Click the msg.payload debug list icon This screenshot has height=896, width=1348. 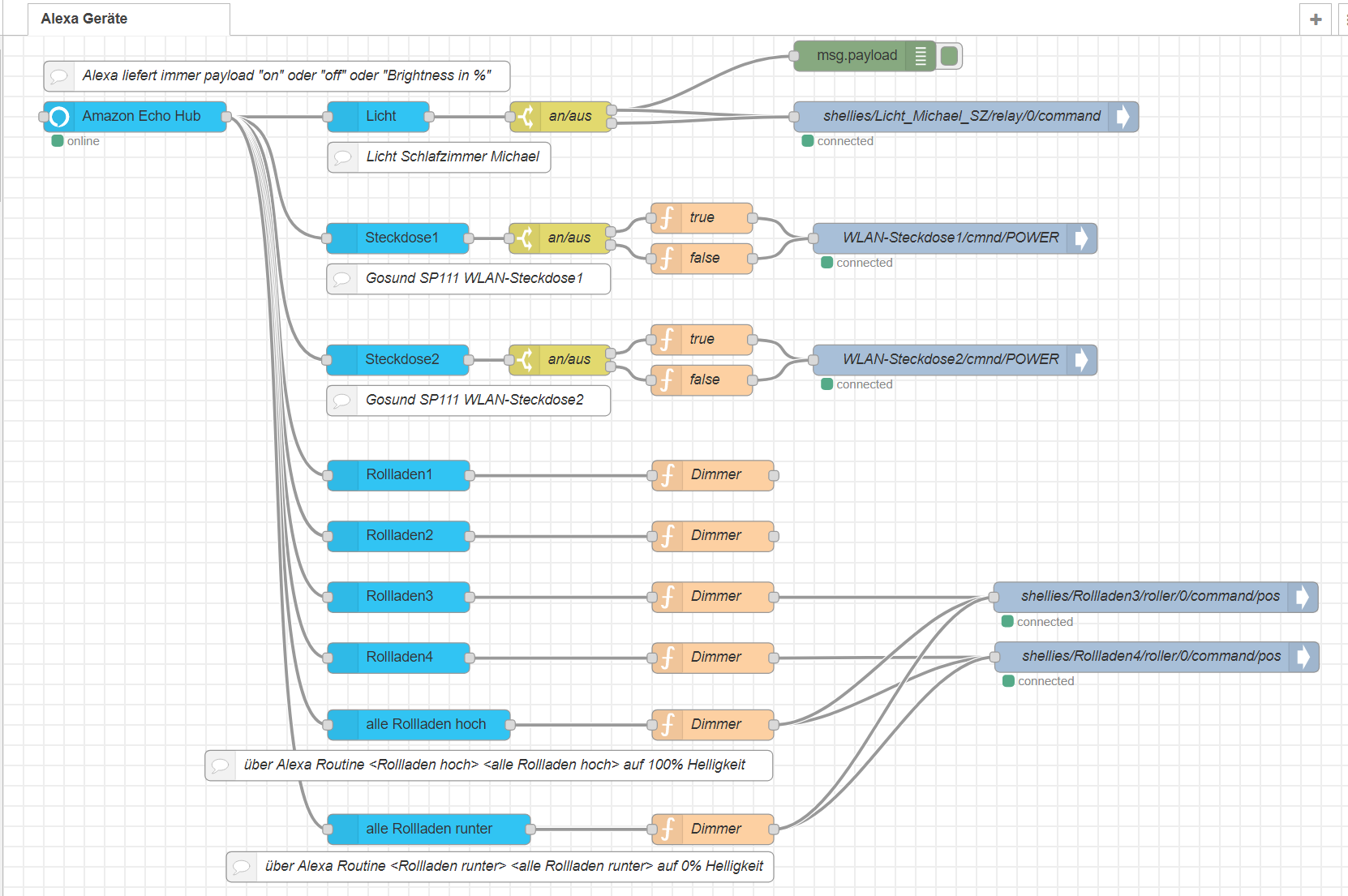tap(921, 56)
